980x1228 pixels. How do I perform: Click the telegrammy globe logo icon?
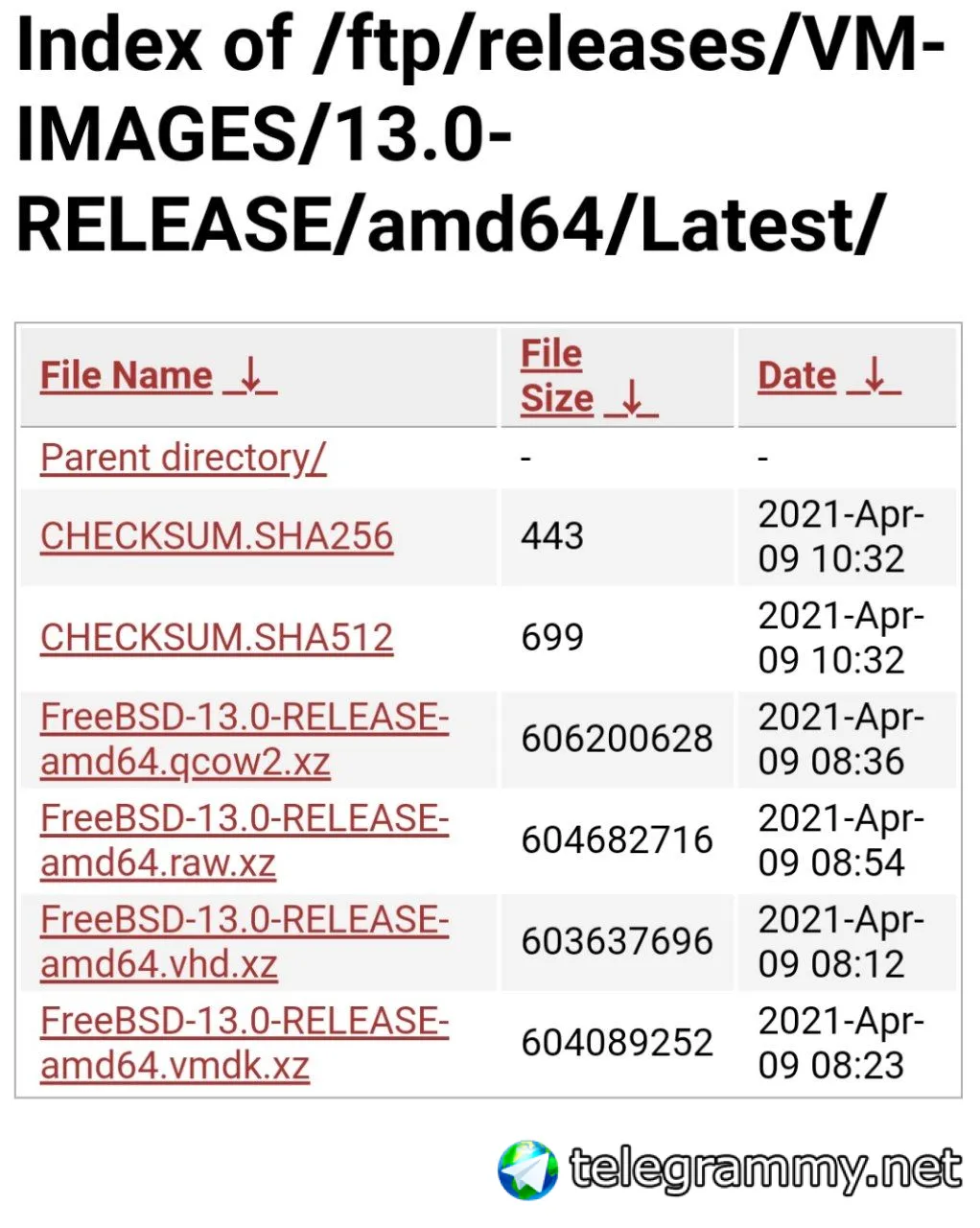click(x=527, y=1169)
